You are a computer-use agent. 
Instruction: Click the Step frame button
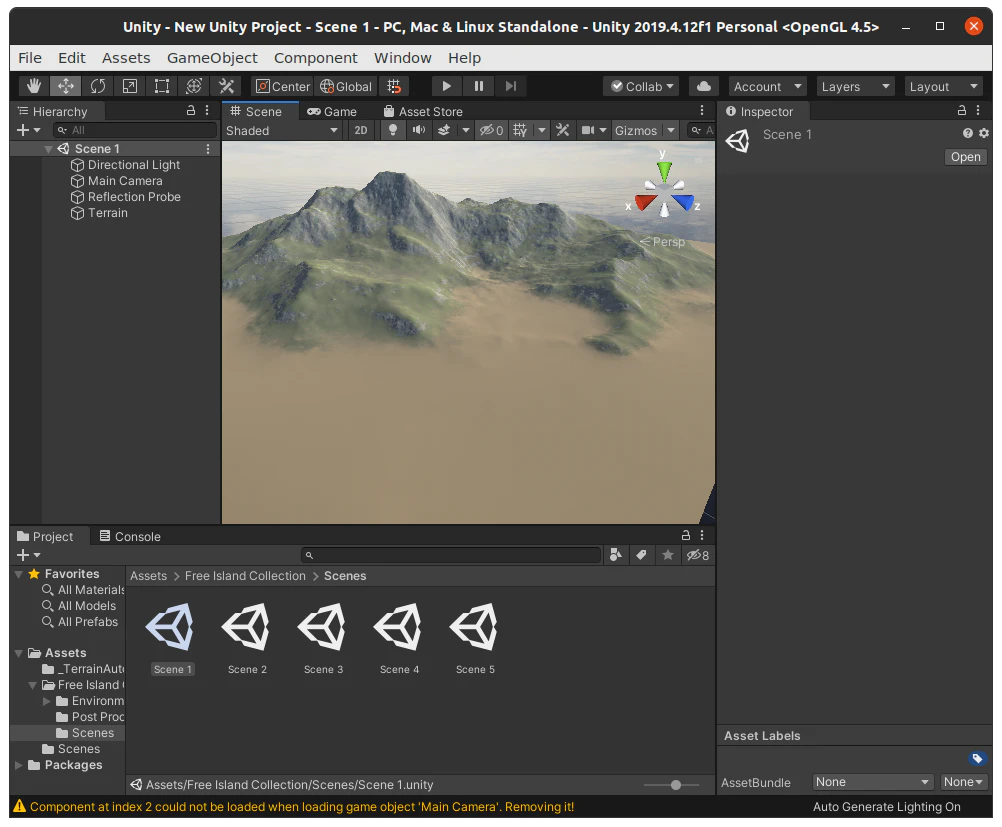tap(511, 87)
